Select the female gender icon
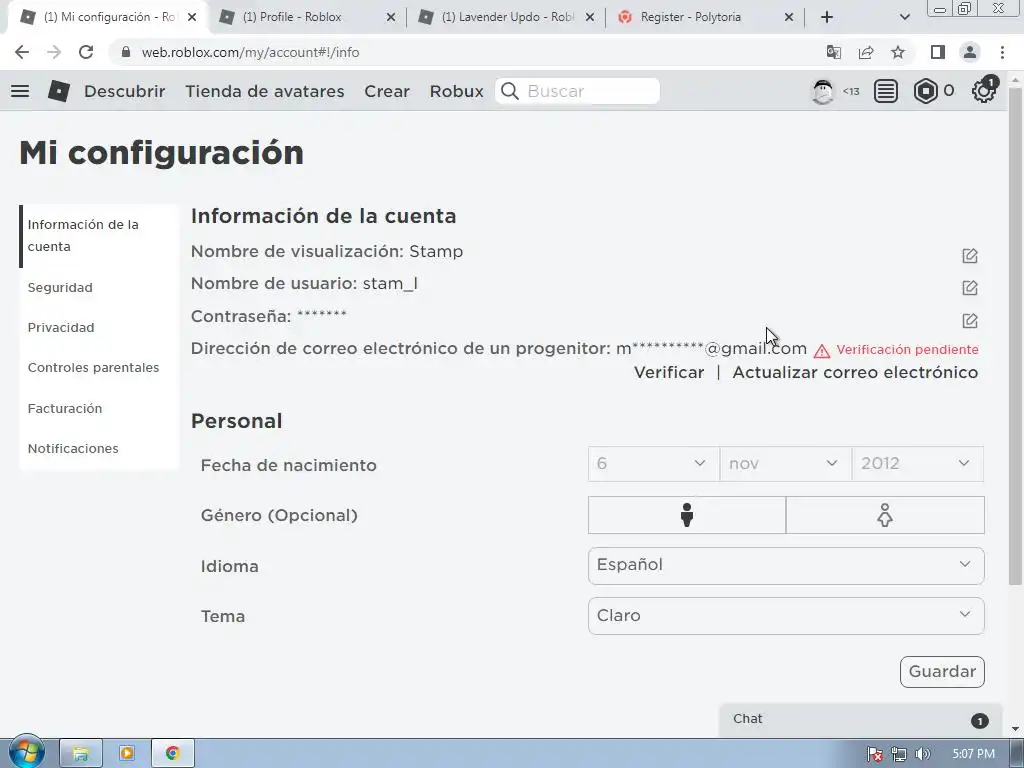Image resolution: width=1024 pixels, height=768 pixels. tap(885, 515)
